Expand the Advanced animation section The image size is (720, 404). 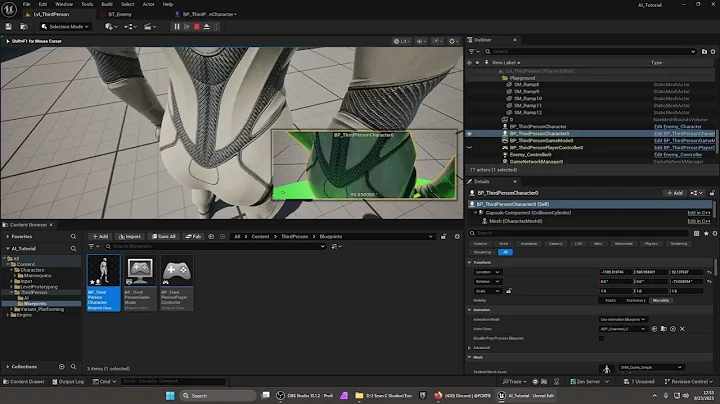point(469,348)
